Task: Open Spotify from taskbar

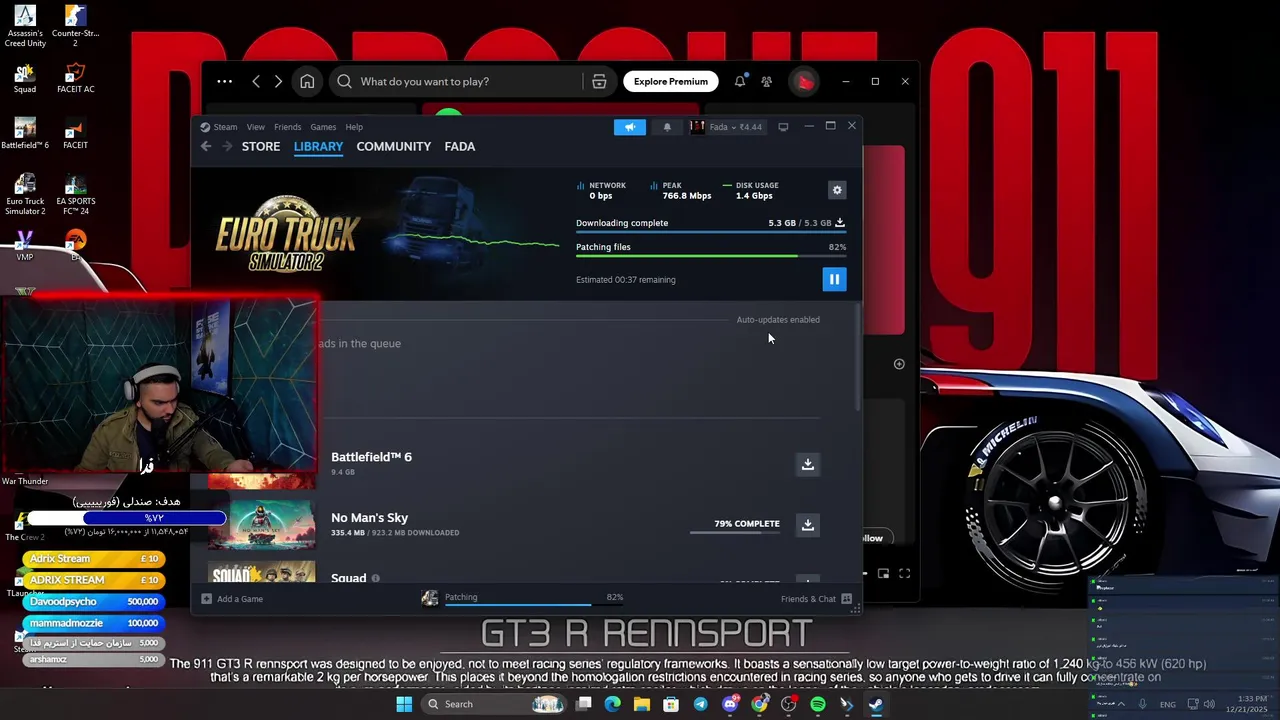Action: (x=818, y=704)
